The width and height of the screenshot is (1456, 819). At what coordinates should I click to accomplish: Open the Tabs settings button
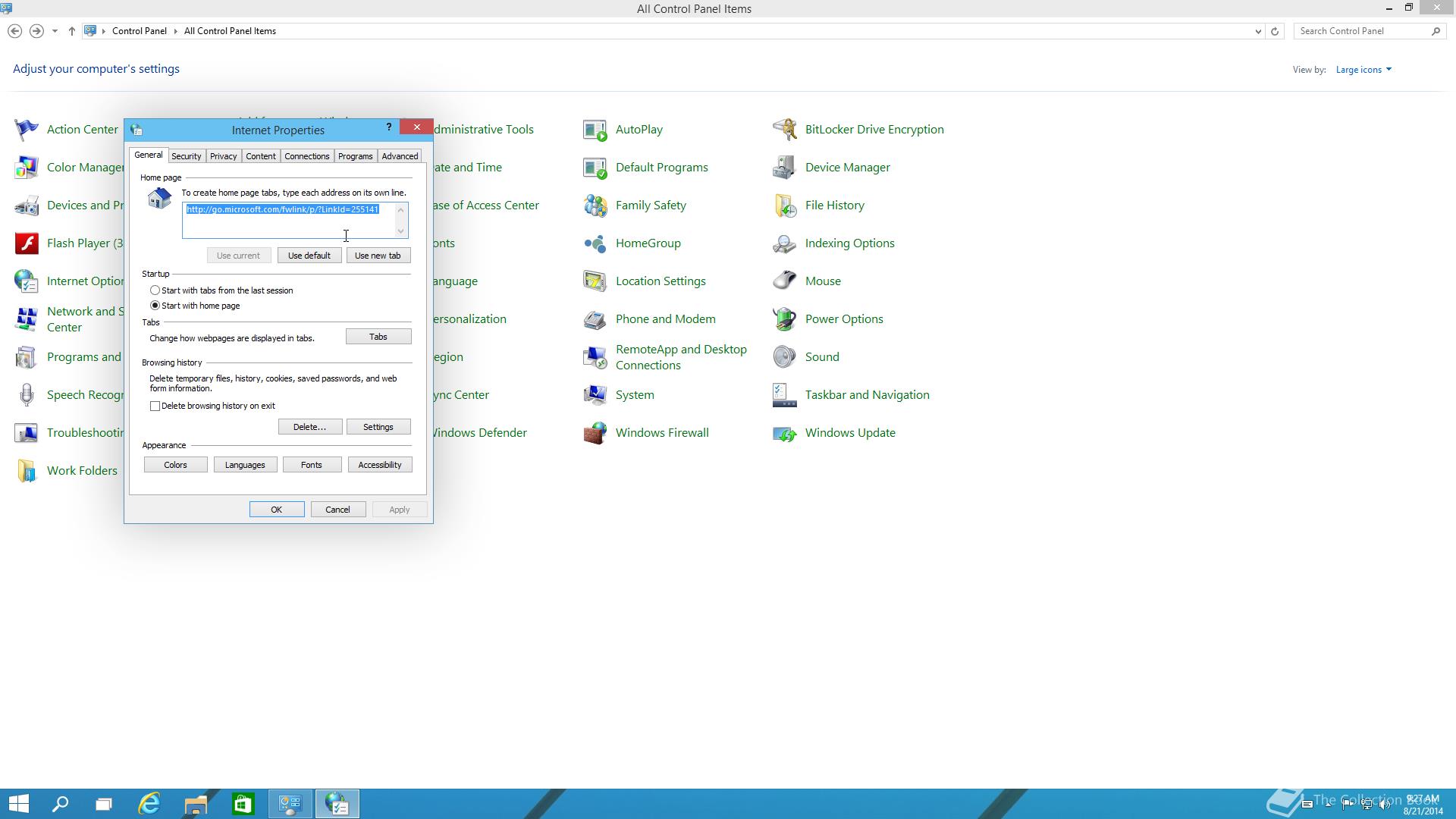click(x=378, y=337)
